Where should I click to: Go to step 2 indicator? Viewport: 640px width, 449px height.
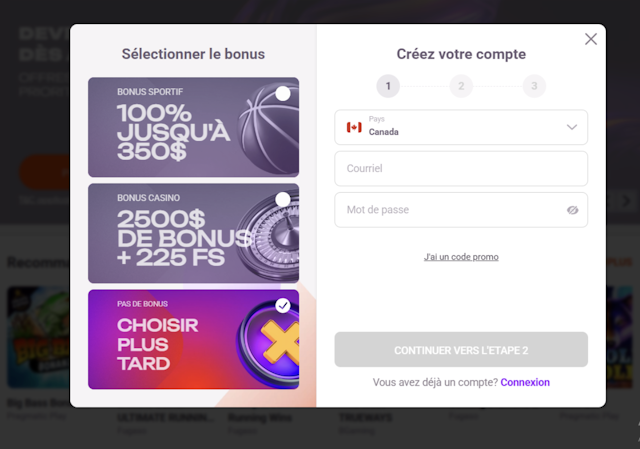pyautogui.click(x=461, y=86)
